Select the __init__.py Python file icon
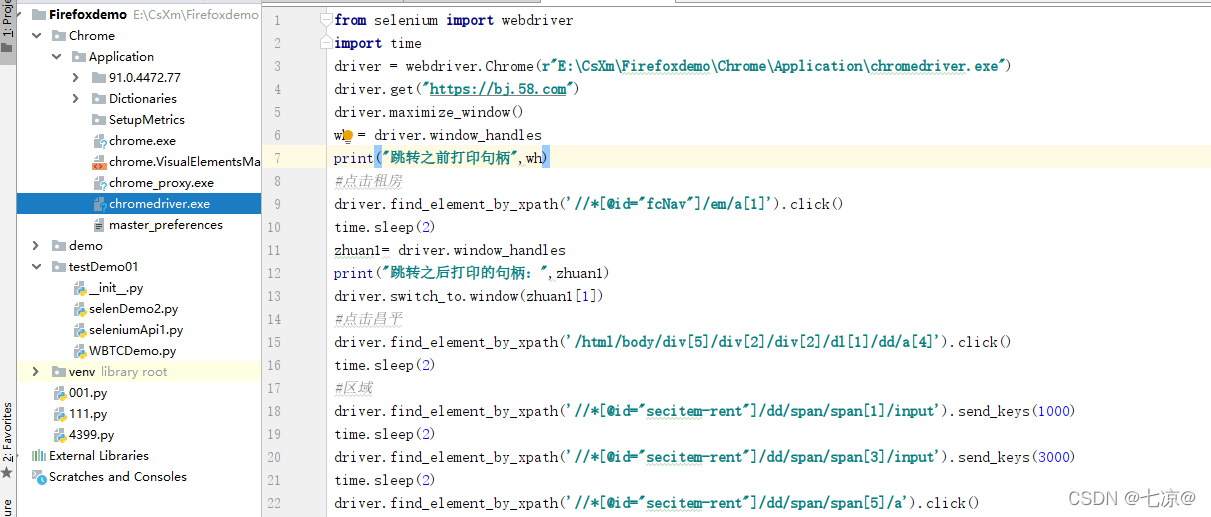The width and height of the screenshot is (1211, 517). point(80,288)
